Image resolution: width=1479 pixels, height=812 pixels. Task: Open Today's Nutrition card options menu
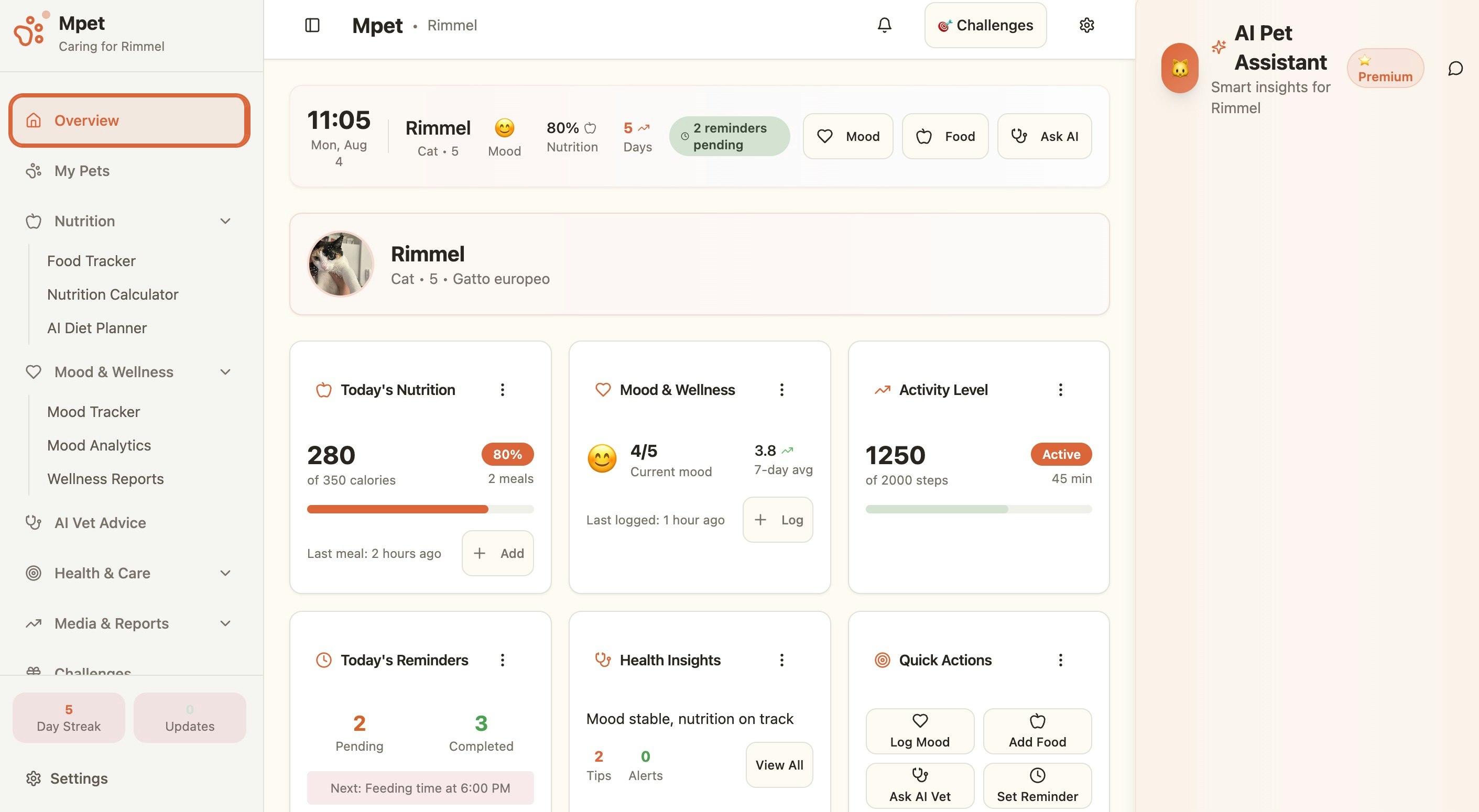click(x=502, y=390)
